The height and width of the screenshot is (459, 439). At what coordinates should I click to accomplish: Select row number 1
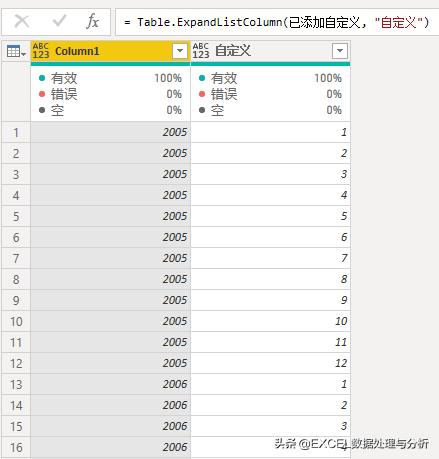coord(16,133)
